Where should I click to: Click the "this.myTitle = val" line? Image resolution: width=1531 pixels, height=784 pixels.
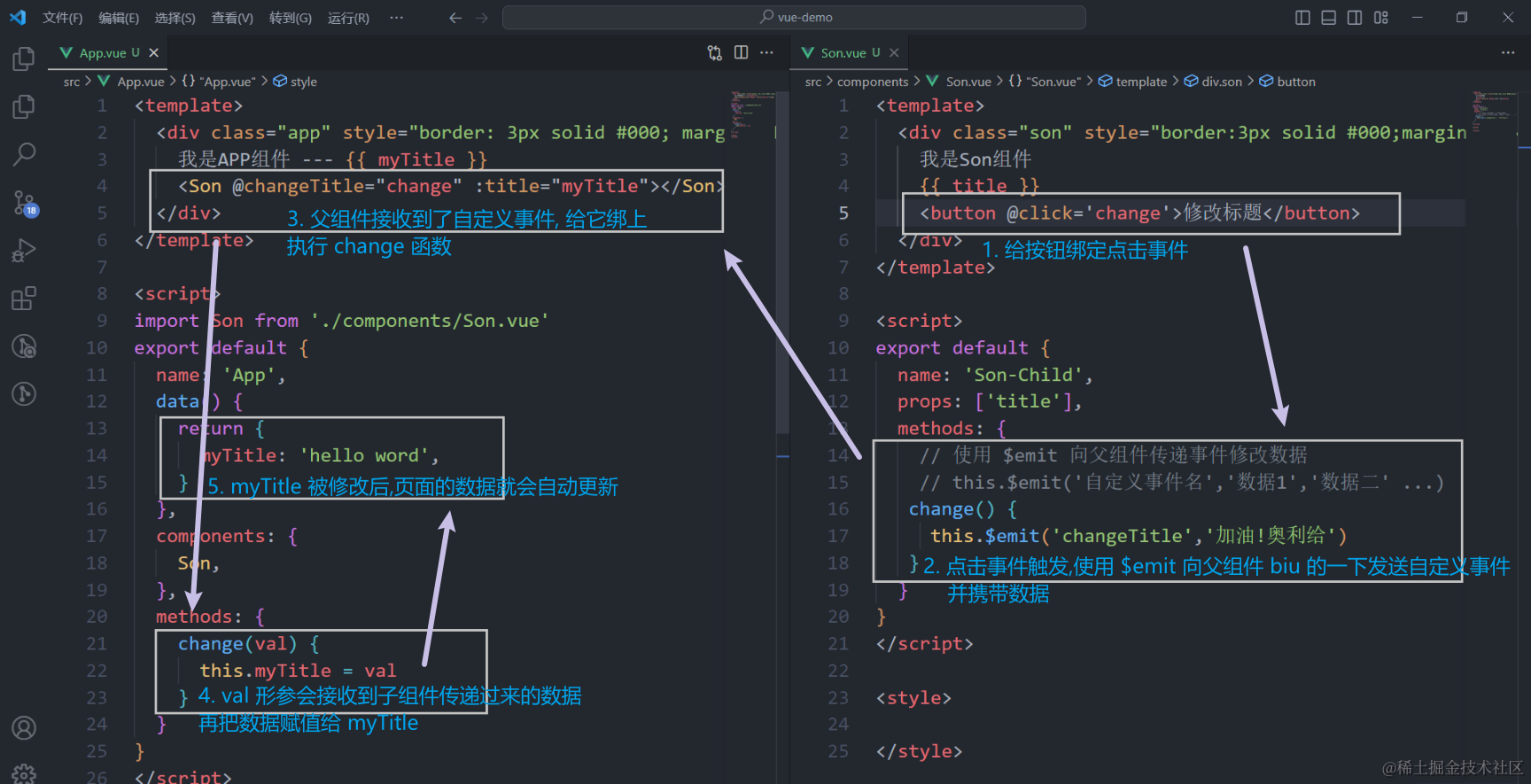(298, 671)
